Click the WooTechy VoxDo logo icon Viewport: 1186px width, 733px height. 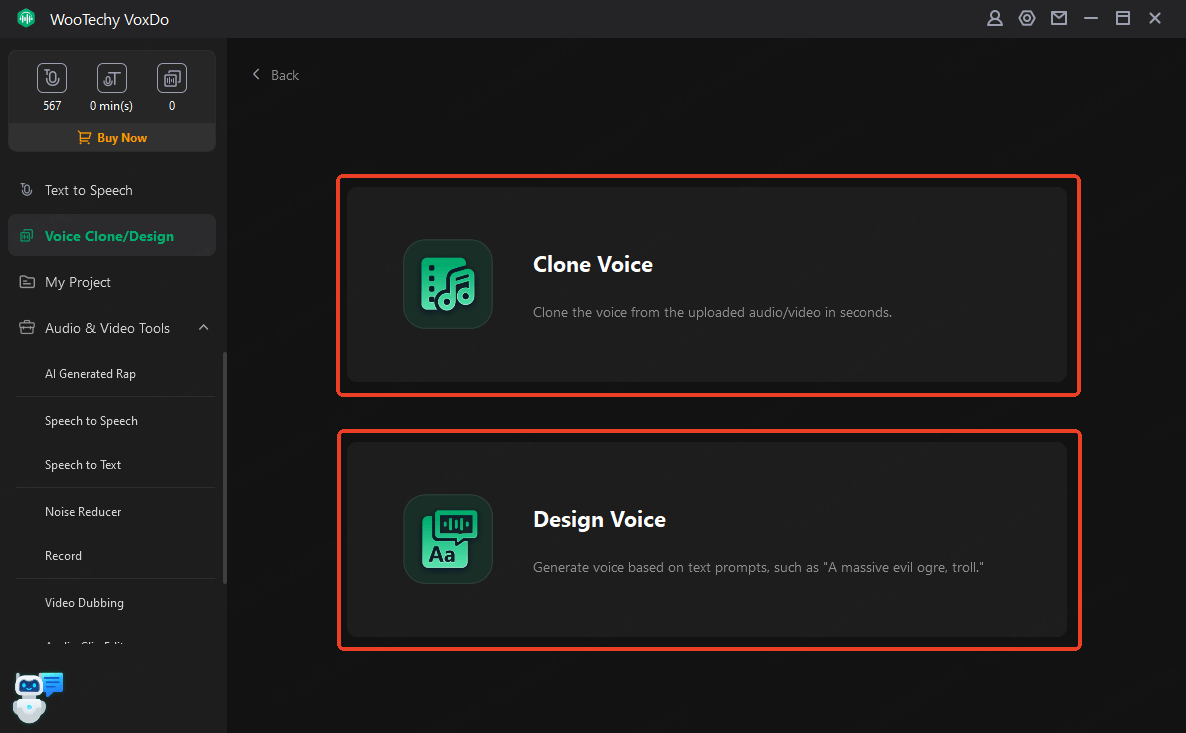26,19
